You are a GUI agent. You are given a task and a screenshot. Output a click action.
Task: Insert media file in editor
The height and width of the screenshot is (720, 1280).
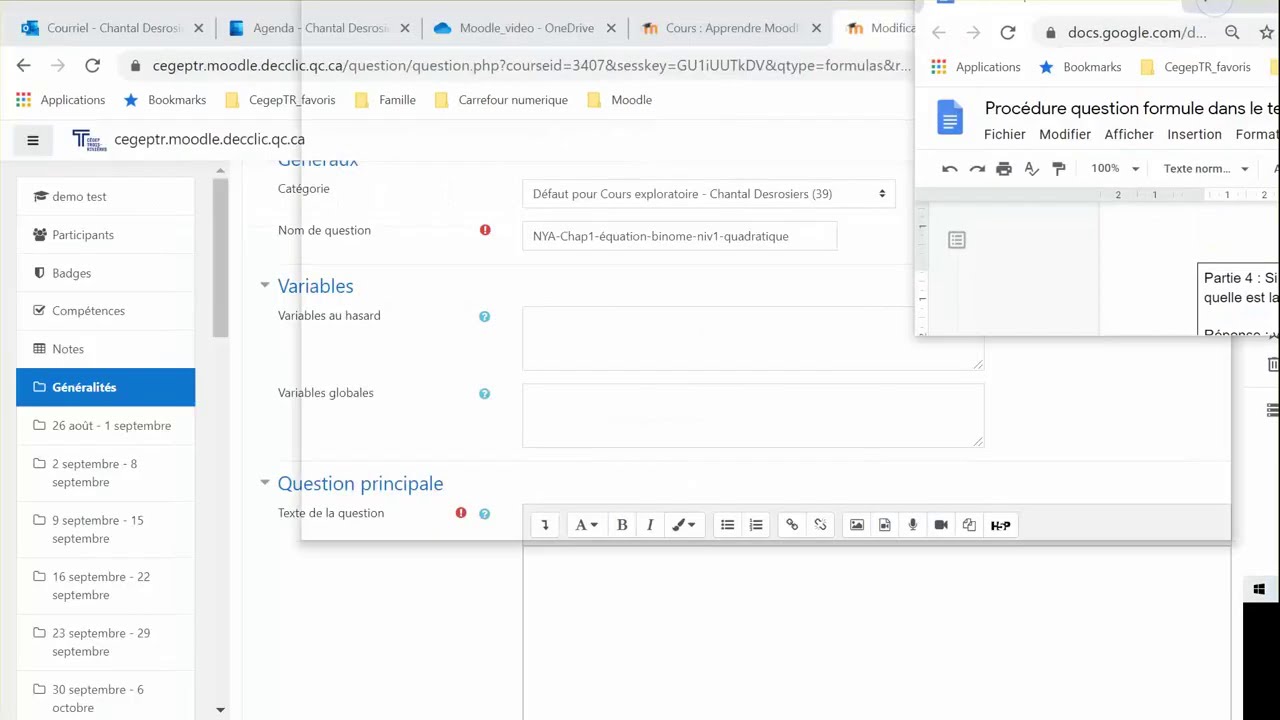point(885,525)
